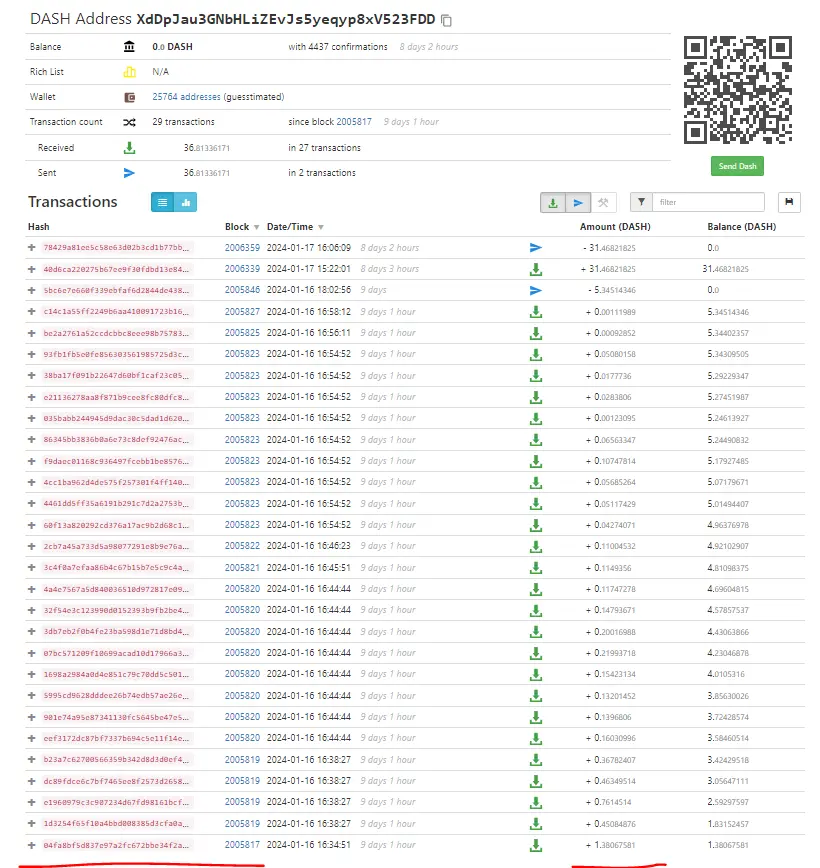This screenshot has width=820, height=868.
Task: Switch to transactions list view
Action: (162, 202)
